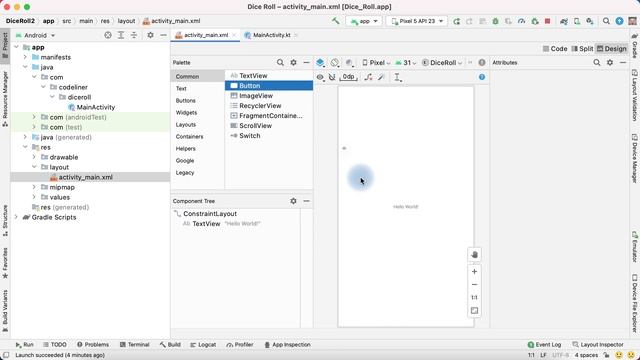The width and height of the screenshot is (640, 360).
Task: Toggle the design View Options eye icon
Action: [320, 77]
